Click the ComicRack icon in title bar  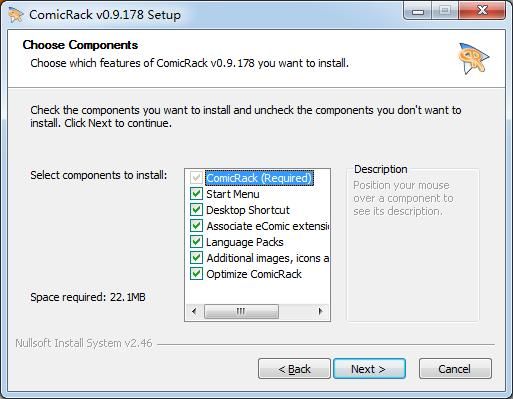pyautogui.click(x=15, y=15)
